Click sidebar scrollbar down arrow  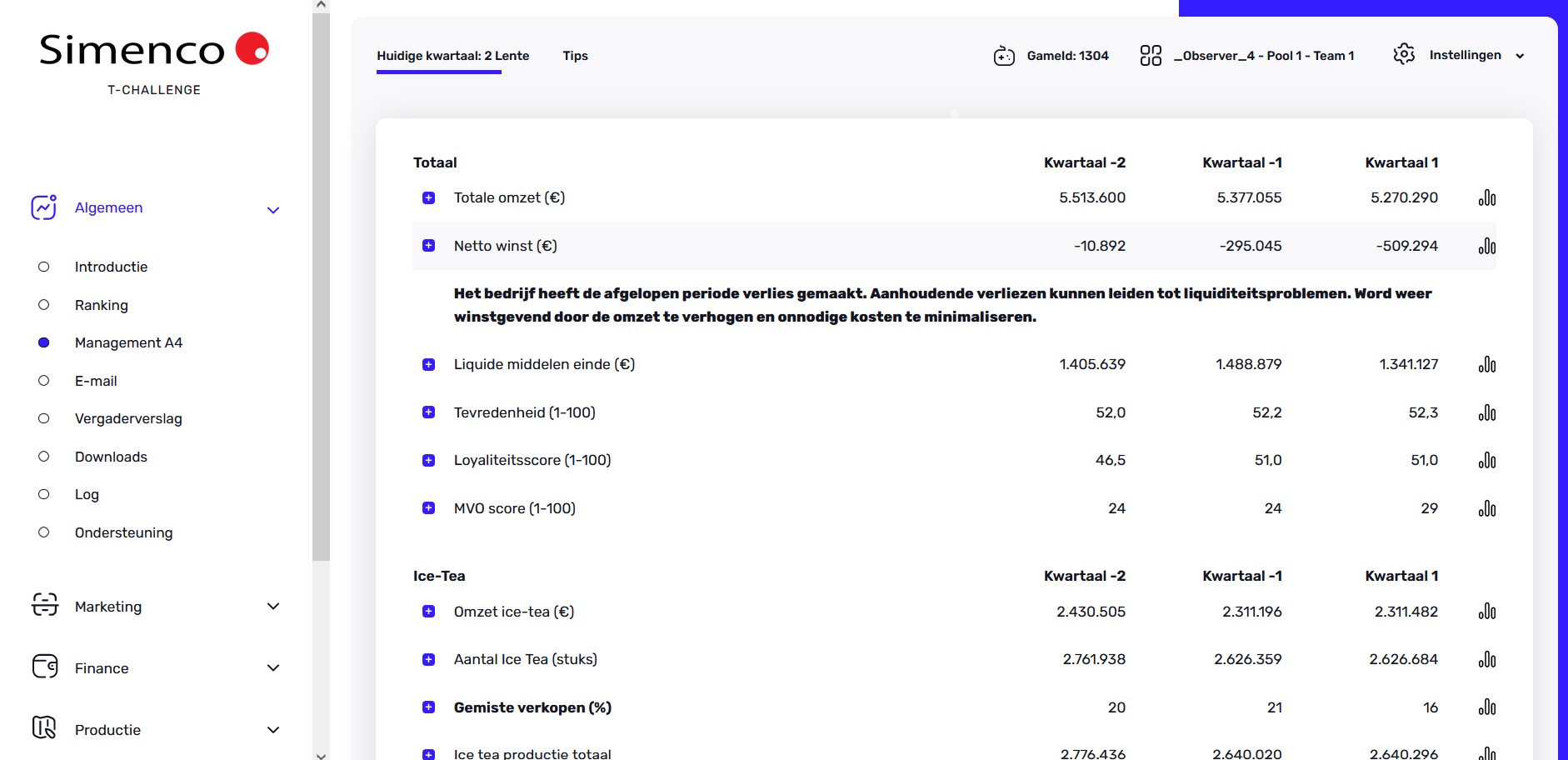[321, 754]
